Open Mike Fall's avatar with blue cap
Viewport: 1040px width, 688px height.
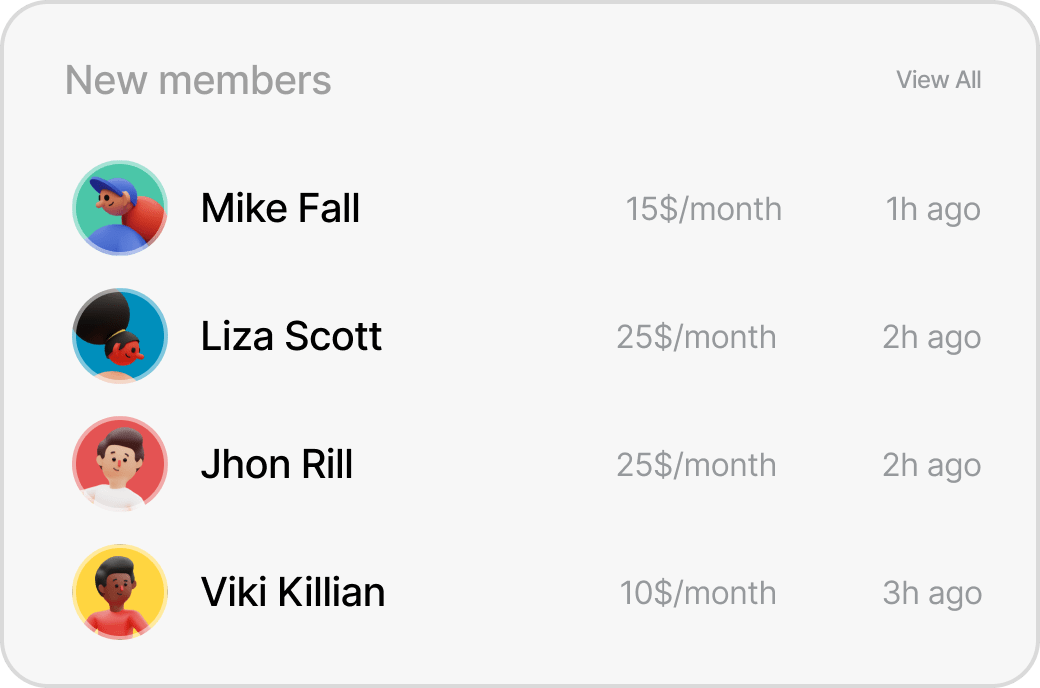coord(120,208)
